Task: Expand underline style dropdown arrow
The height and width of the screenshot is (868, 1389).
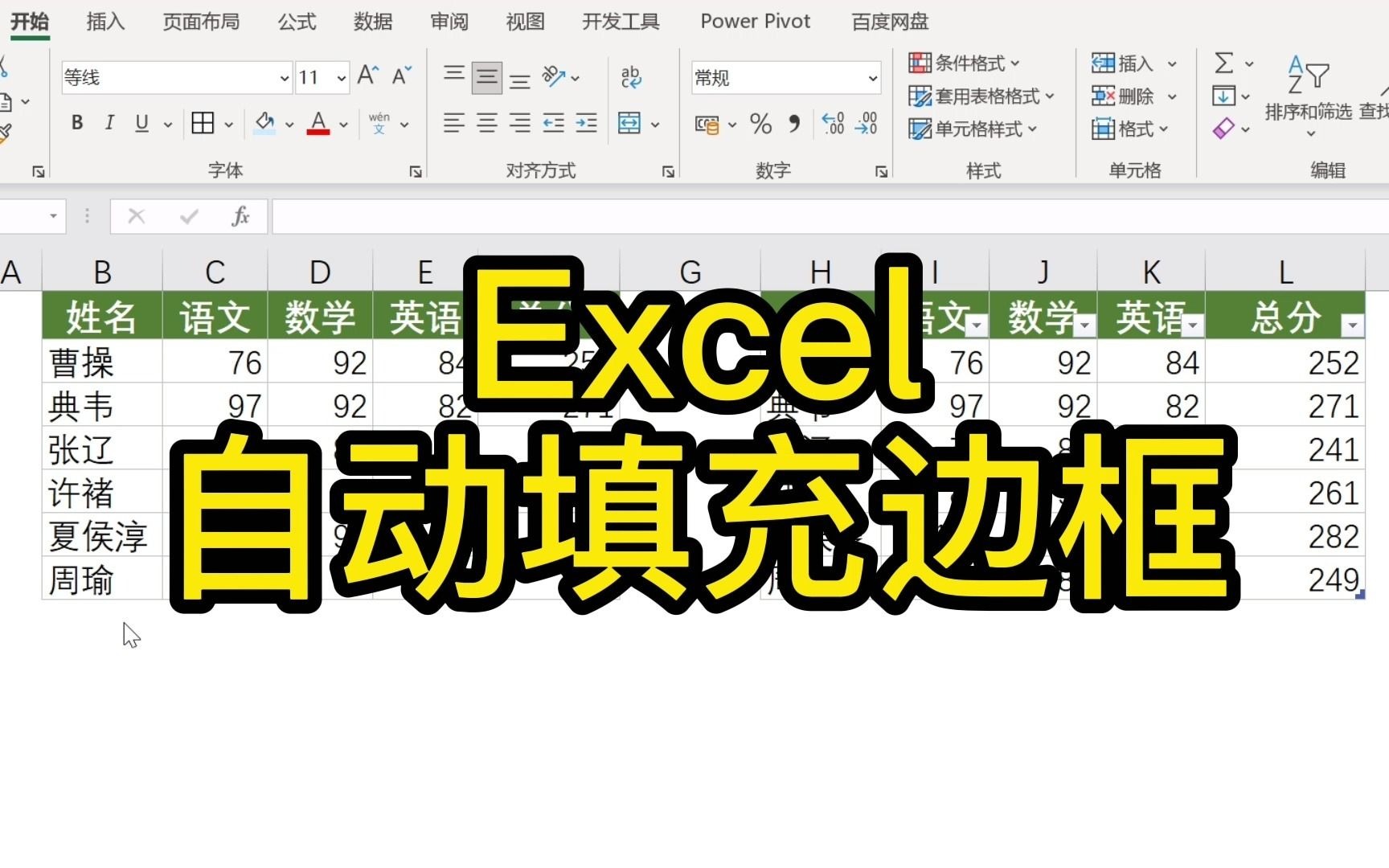Action: click(167, 124)
